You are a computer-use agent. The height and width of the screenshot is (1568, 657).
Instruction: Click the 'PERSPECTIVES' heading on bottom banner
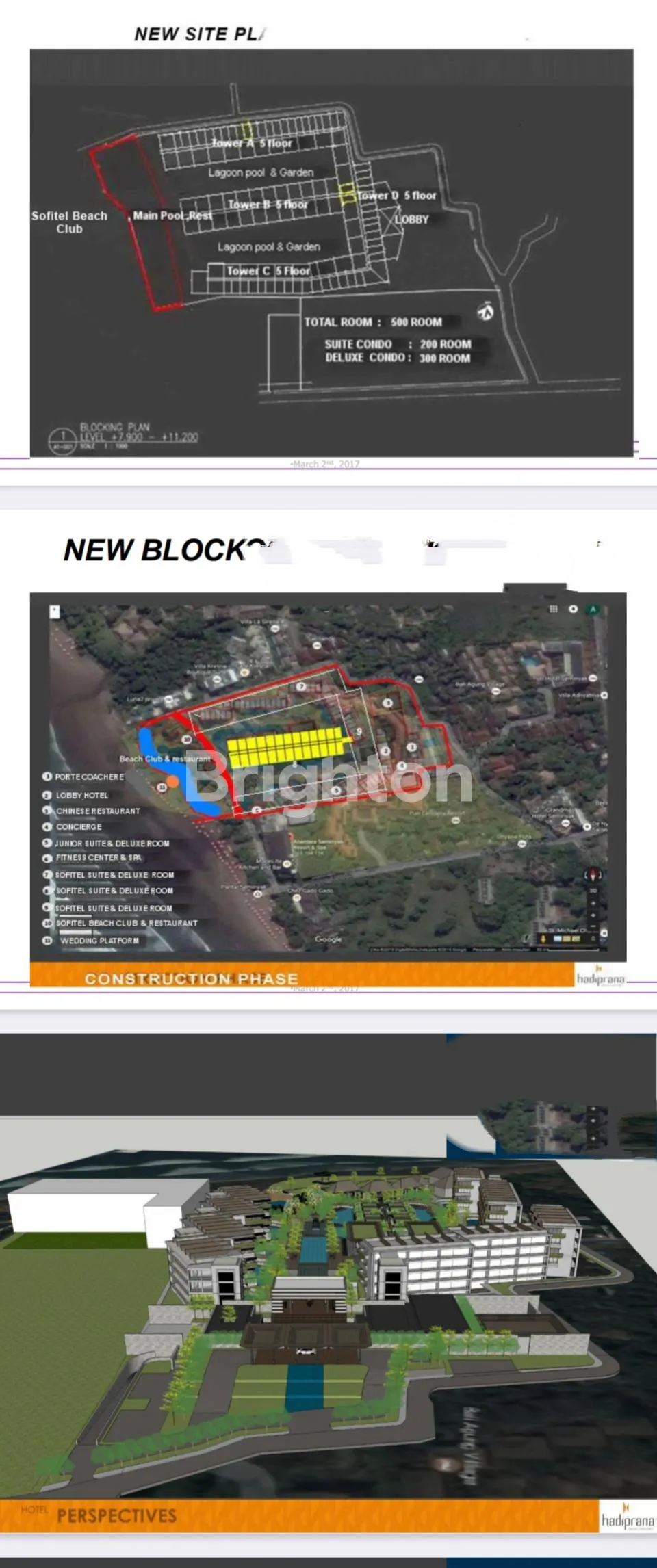coord(116,1516)
